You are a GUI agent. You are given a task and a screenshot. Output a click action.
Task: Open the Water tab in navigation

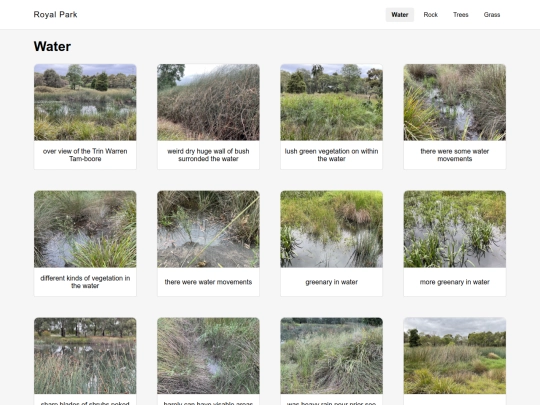click(399, 15)
